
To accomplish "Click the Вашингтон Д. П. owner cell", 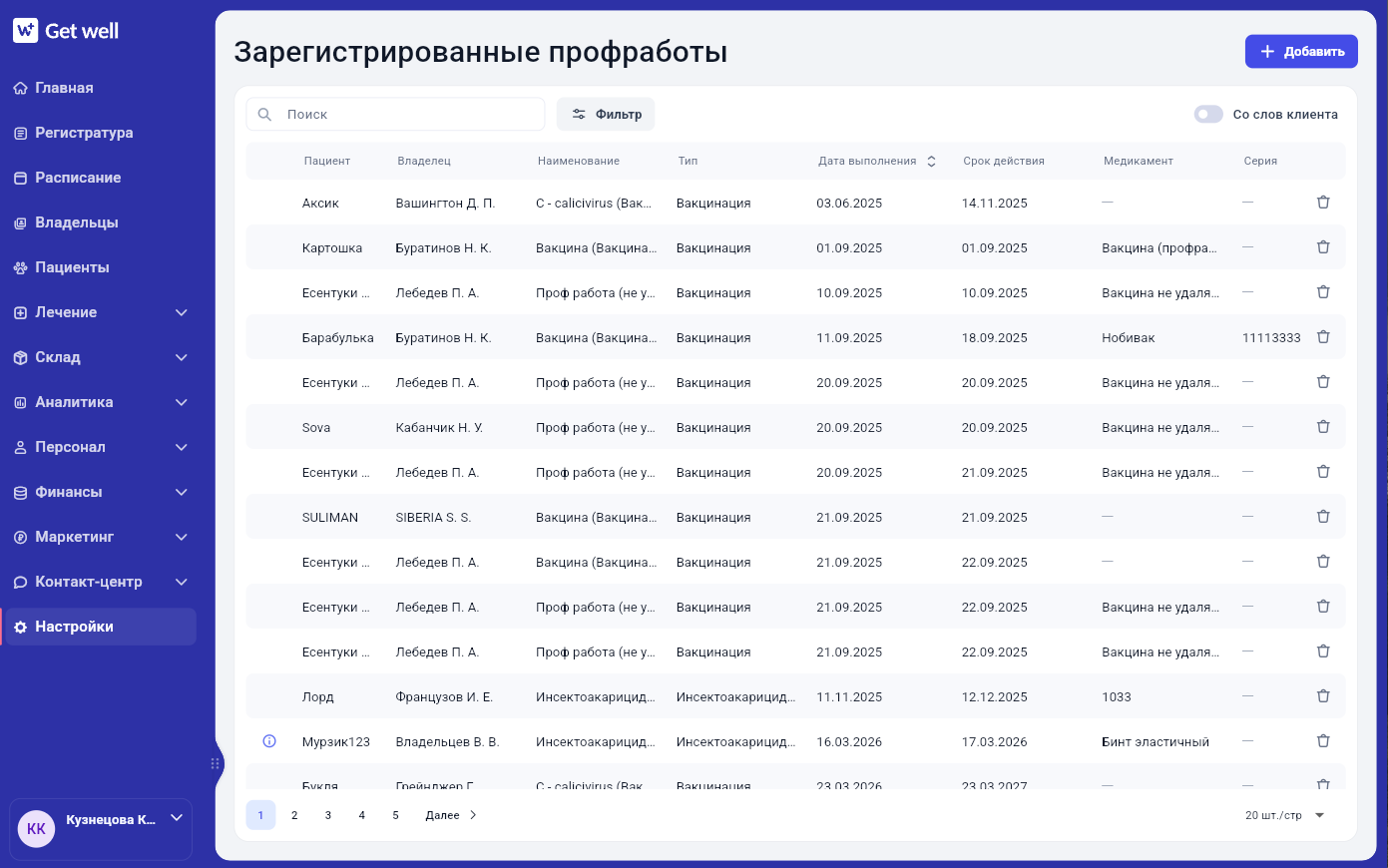I will click(x=445, y=203).
